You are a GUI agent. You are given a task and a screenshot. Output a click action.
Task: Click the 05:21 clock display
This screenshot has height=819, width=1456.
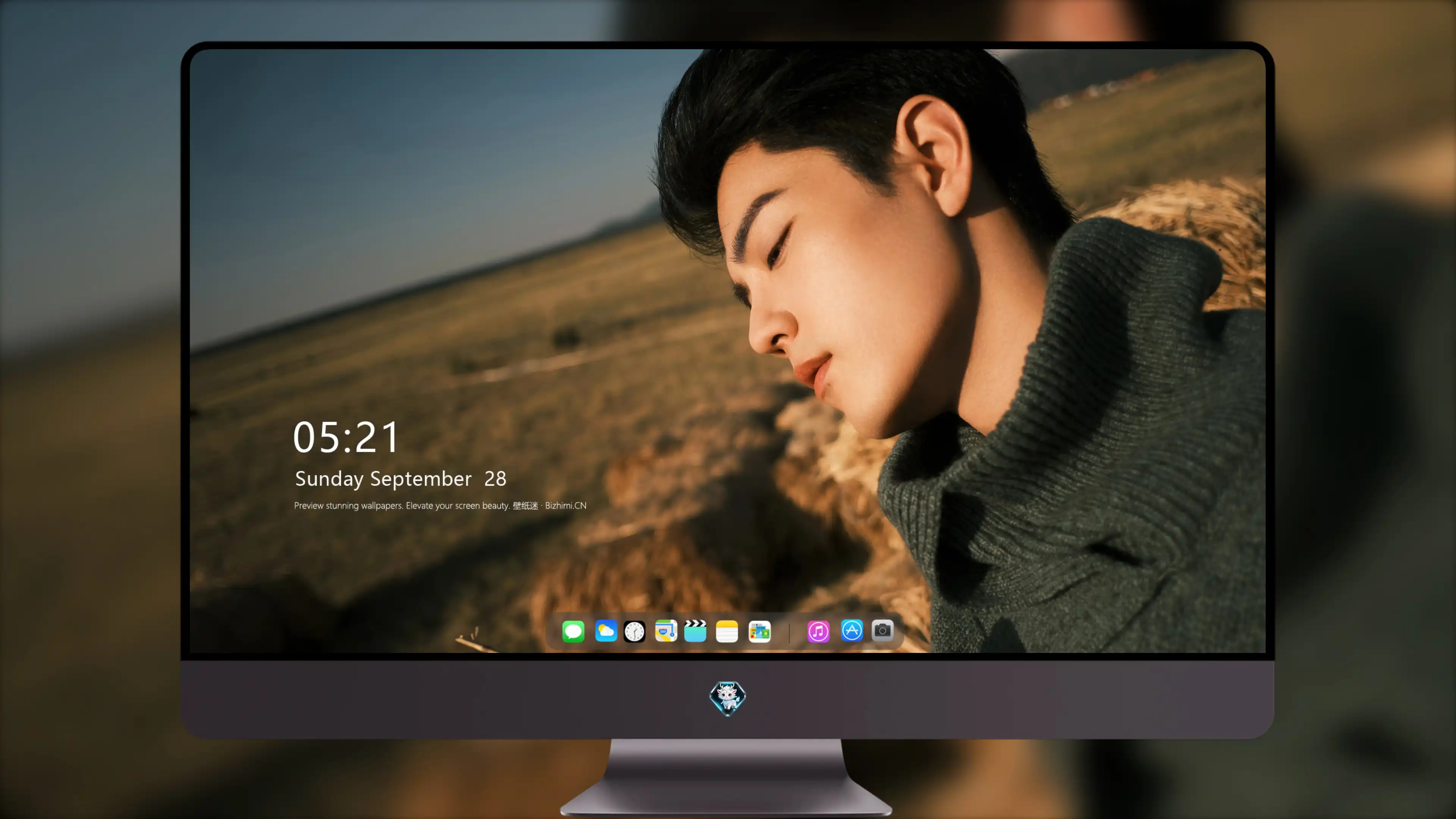click(345, 438)
